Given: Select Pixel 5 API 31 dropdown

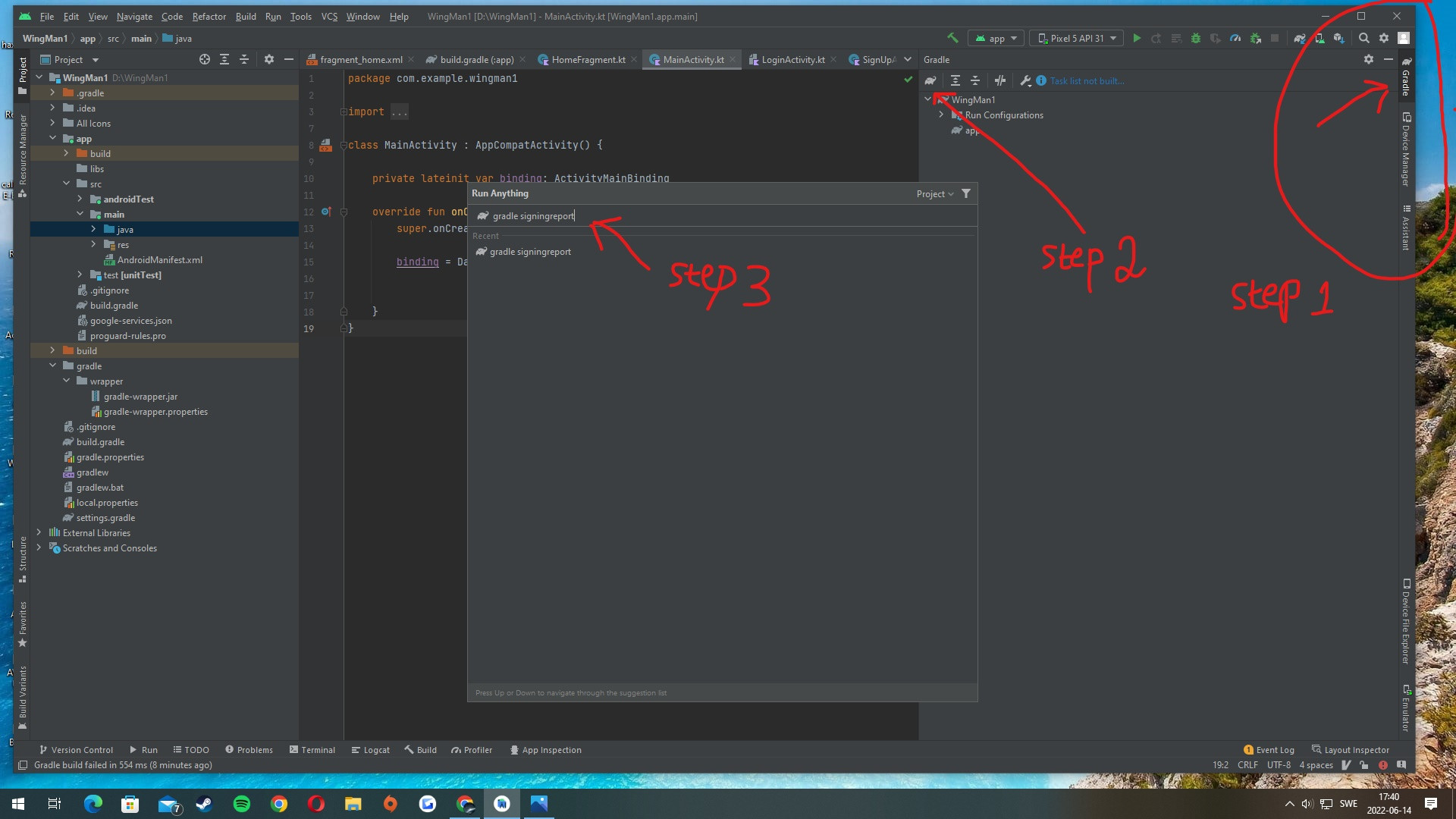Looking at the screenshot, I should [x=1077, y=38].
